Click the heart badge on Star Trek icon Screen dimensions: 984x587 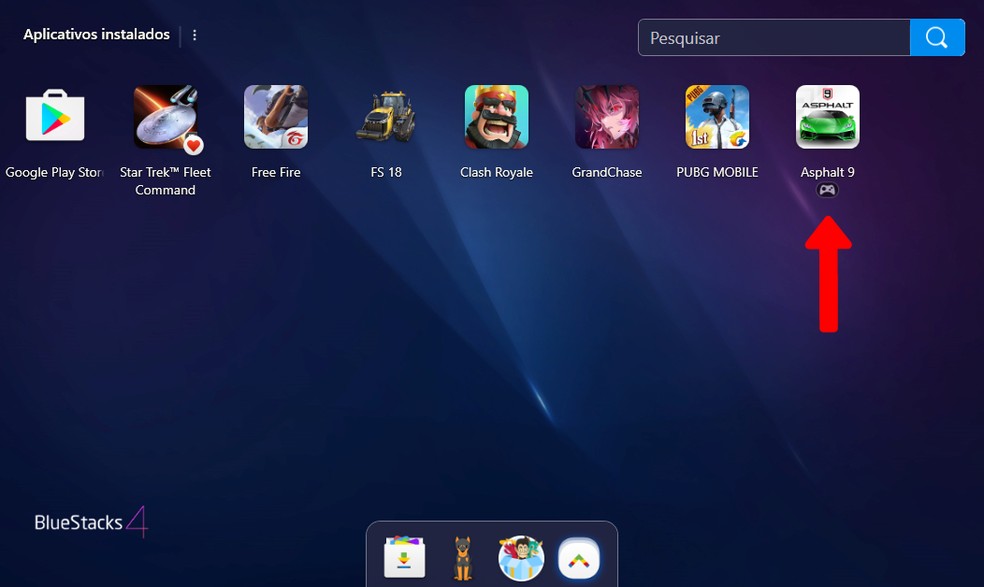coord(193,145)
